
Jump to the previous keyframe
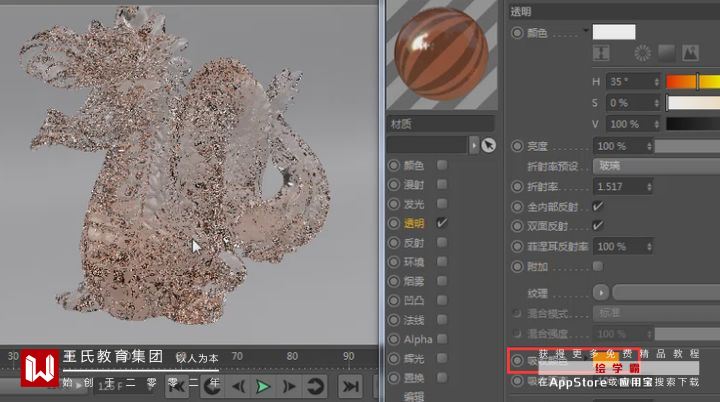(x=211, y=386)
